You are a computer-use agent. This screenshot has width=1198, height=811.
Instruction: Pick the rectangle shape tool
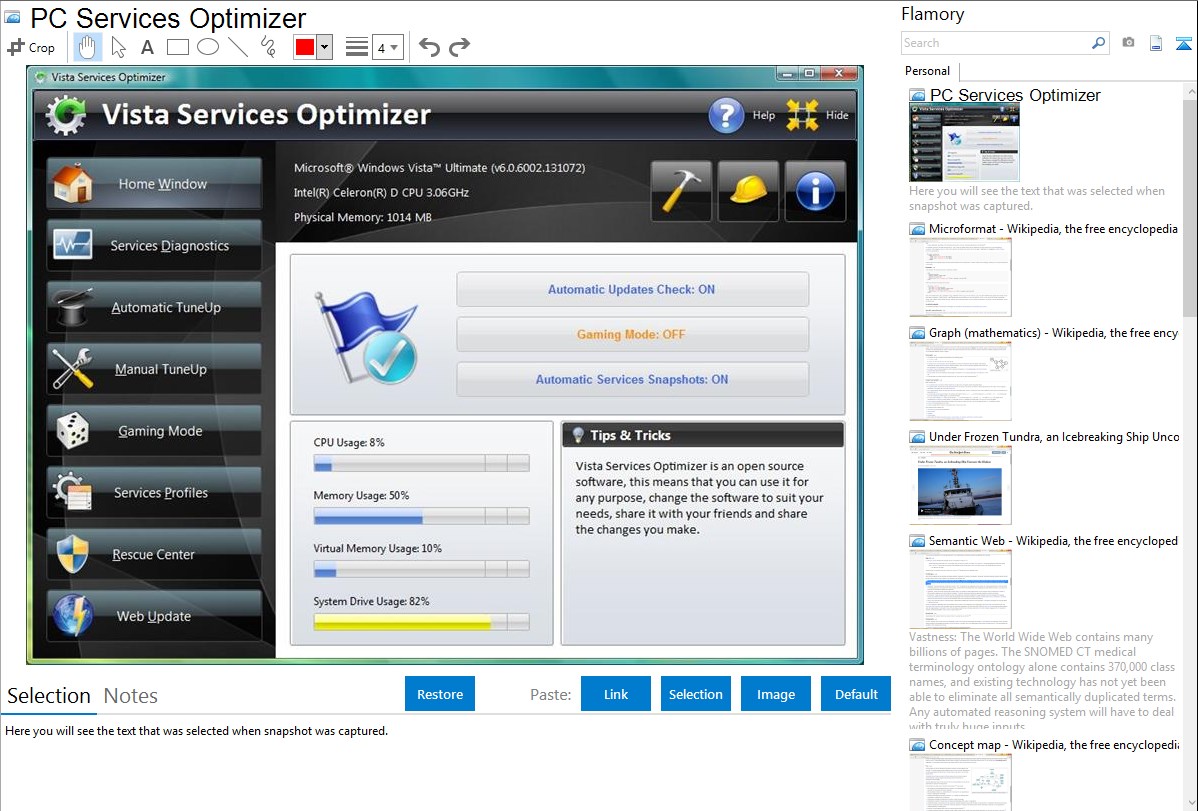pos(177,47)
